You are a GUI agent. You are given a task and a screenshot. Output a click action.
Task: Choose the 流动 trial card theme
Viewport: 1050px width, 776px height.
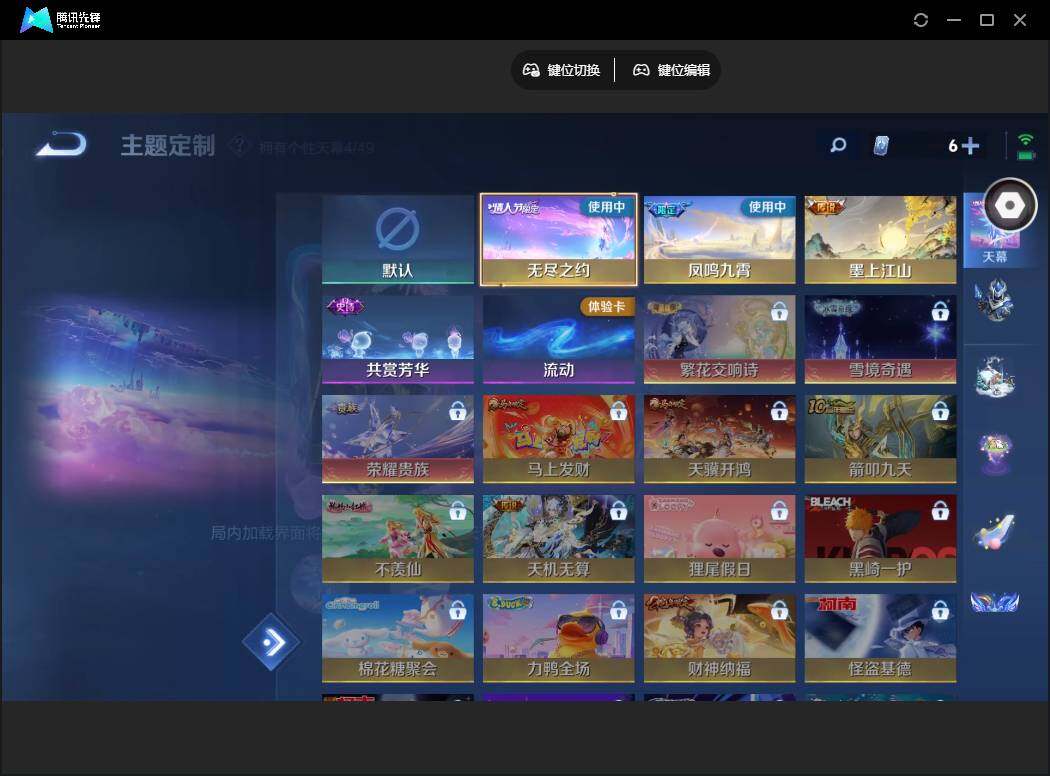point(558,339)
